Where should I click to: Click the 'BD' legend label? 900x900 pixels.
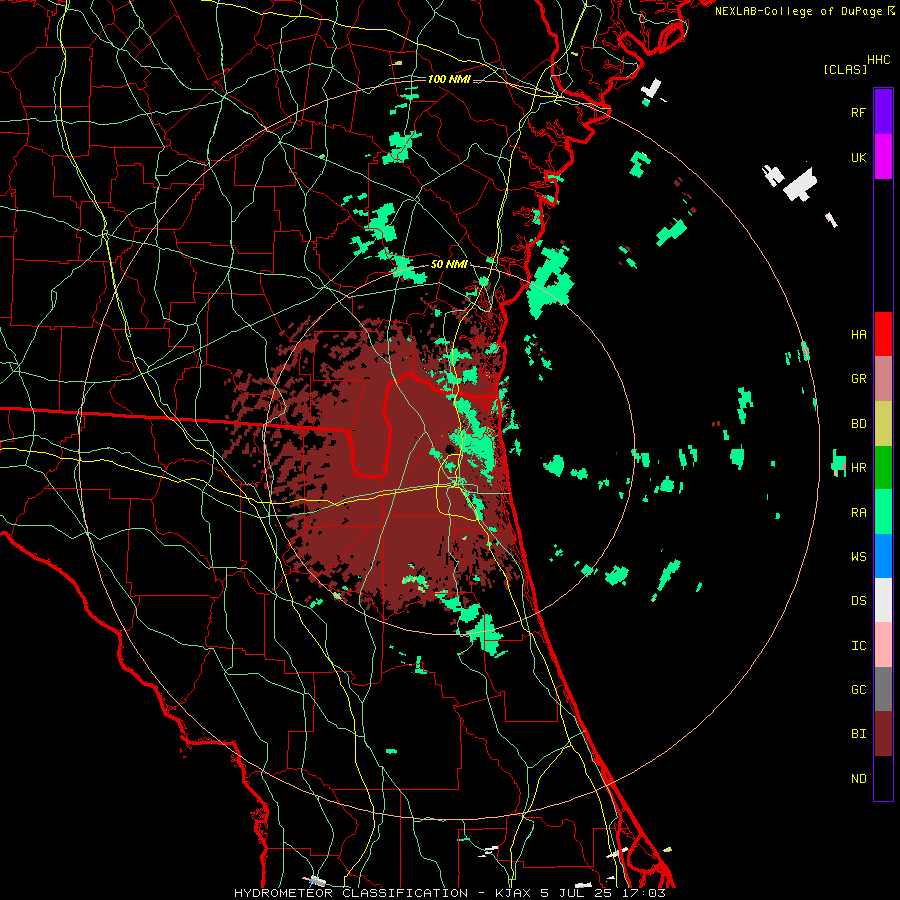pyautogui.click(x=858, y=424)
